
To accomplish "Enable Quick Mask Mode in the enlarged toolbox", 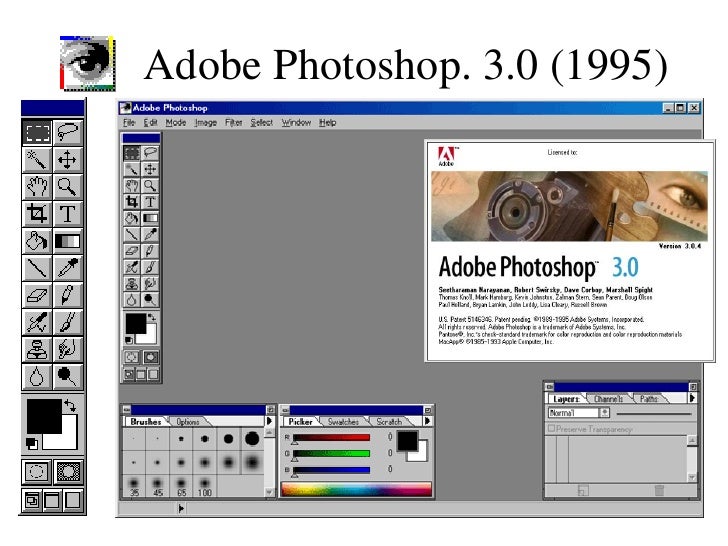I will (68, 472).
